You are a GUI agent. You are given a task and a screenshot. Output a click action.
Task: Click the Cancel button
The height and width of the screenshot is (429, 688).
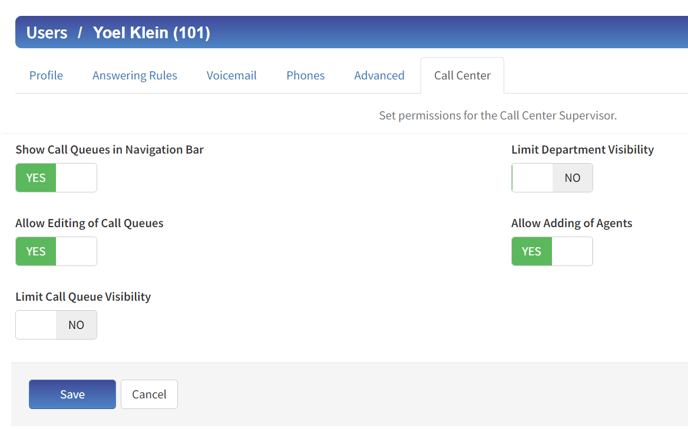[x=149, y=394]
